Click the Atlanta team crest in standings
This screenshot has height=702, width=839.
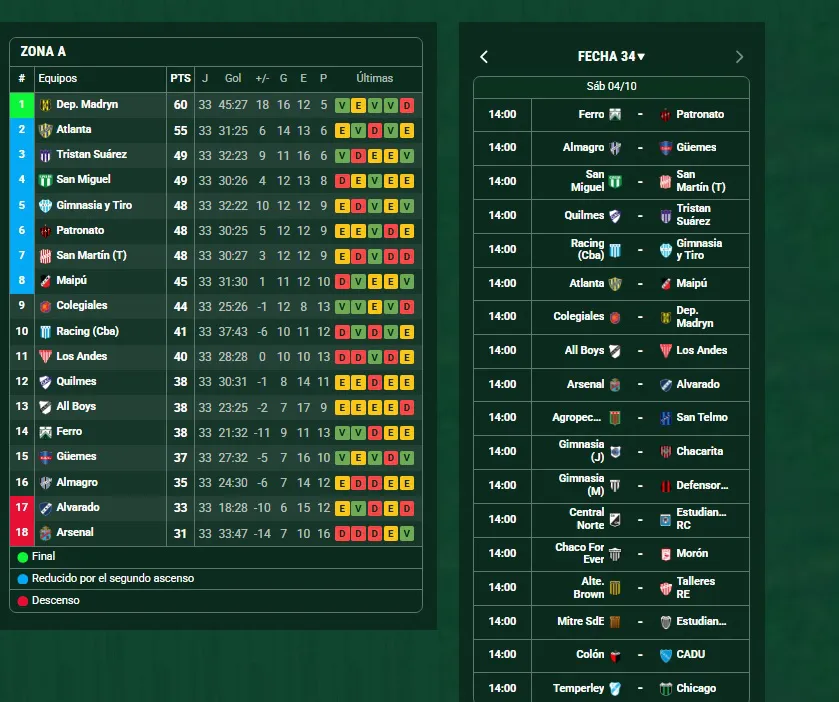pos(45,130)
